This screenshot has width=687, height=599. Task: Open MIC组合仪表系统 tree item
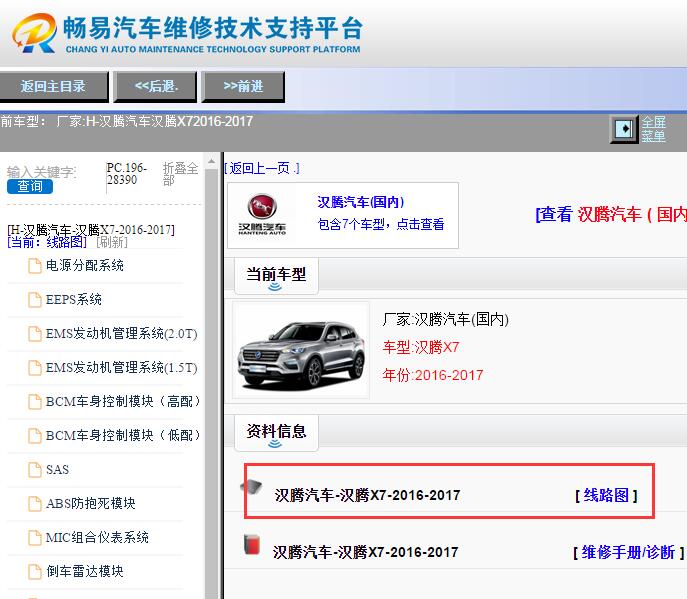pyautogui.click(x=97, y=537)
